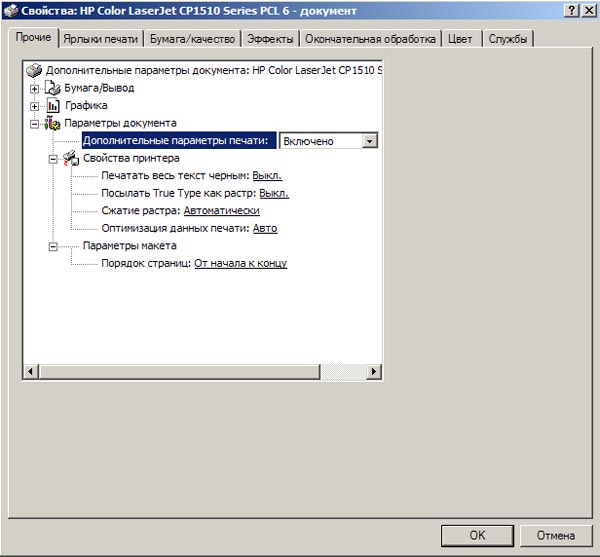Click Выкл. for Посылать True Type как растр
600x557 pixels.
[x=274, y=193]
